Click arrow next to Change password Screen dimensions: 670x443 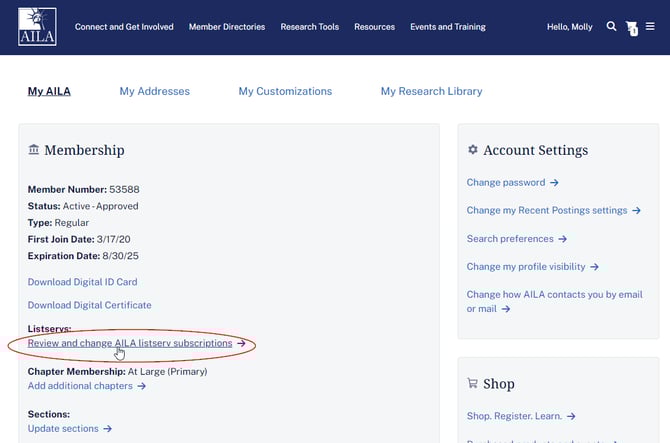[x=554, y=183]
